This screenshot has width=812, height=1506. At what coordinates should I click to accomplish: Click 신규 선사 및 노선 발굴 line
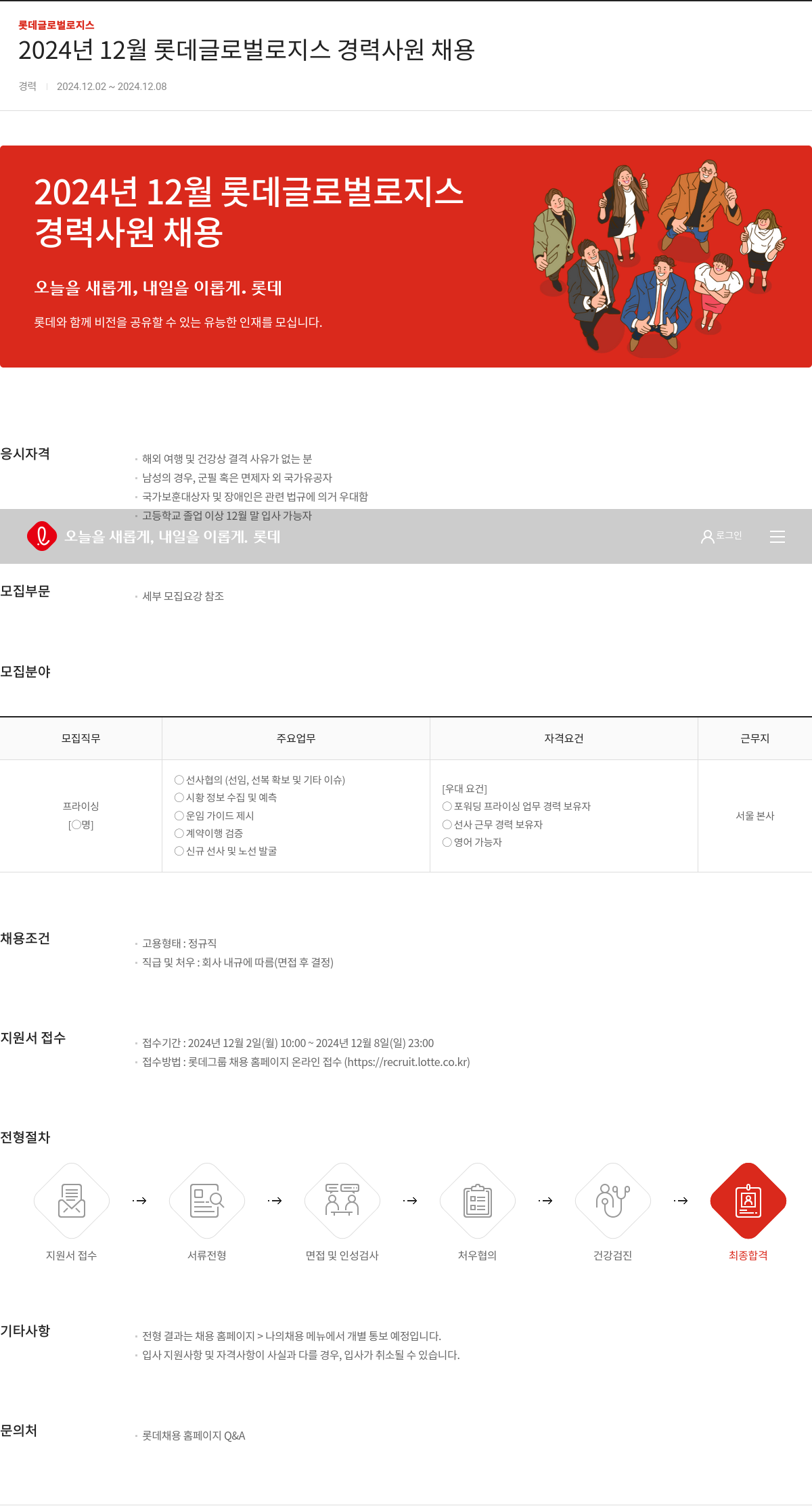pyautogui.click(x=225, y=851)
